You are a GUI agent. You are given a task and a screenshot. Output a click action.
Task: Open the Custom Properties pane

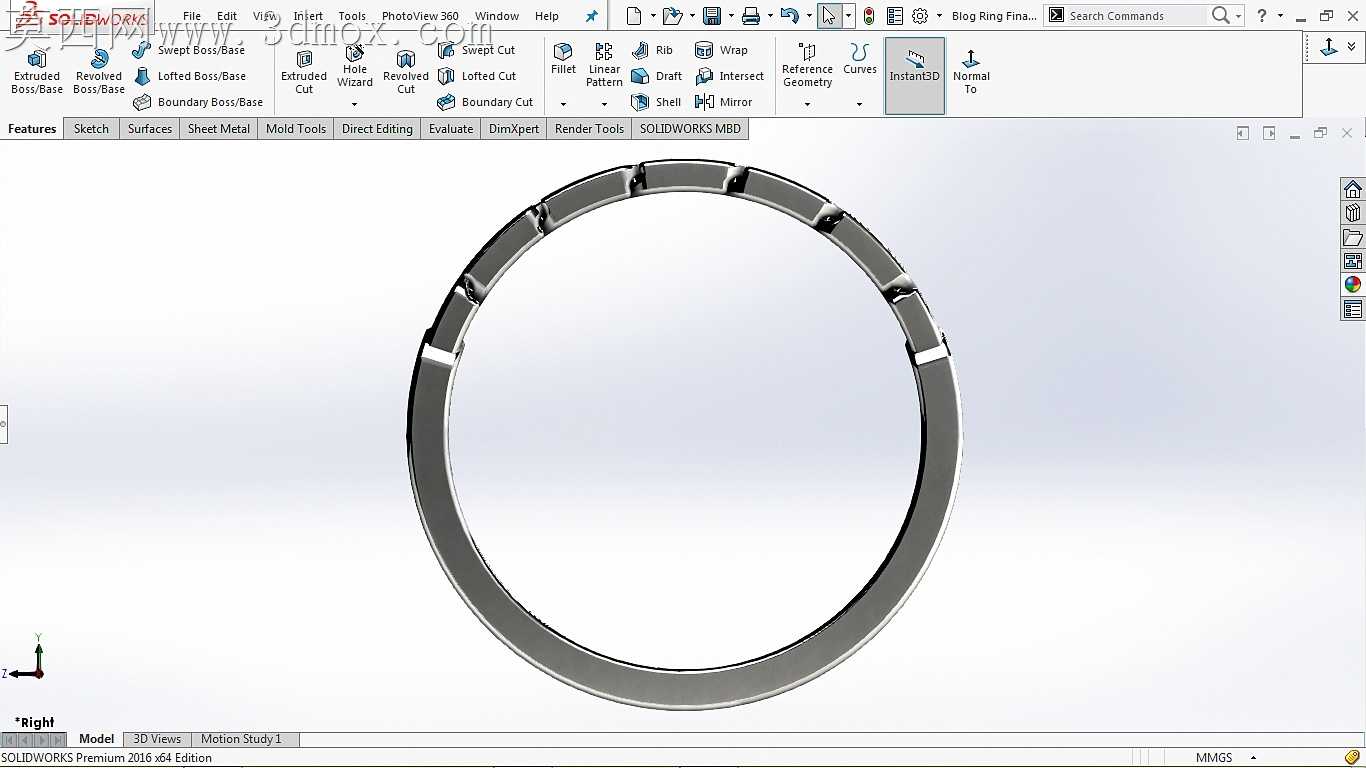[1353, 309]
